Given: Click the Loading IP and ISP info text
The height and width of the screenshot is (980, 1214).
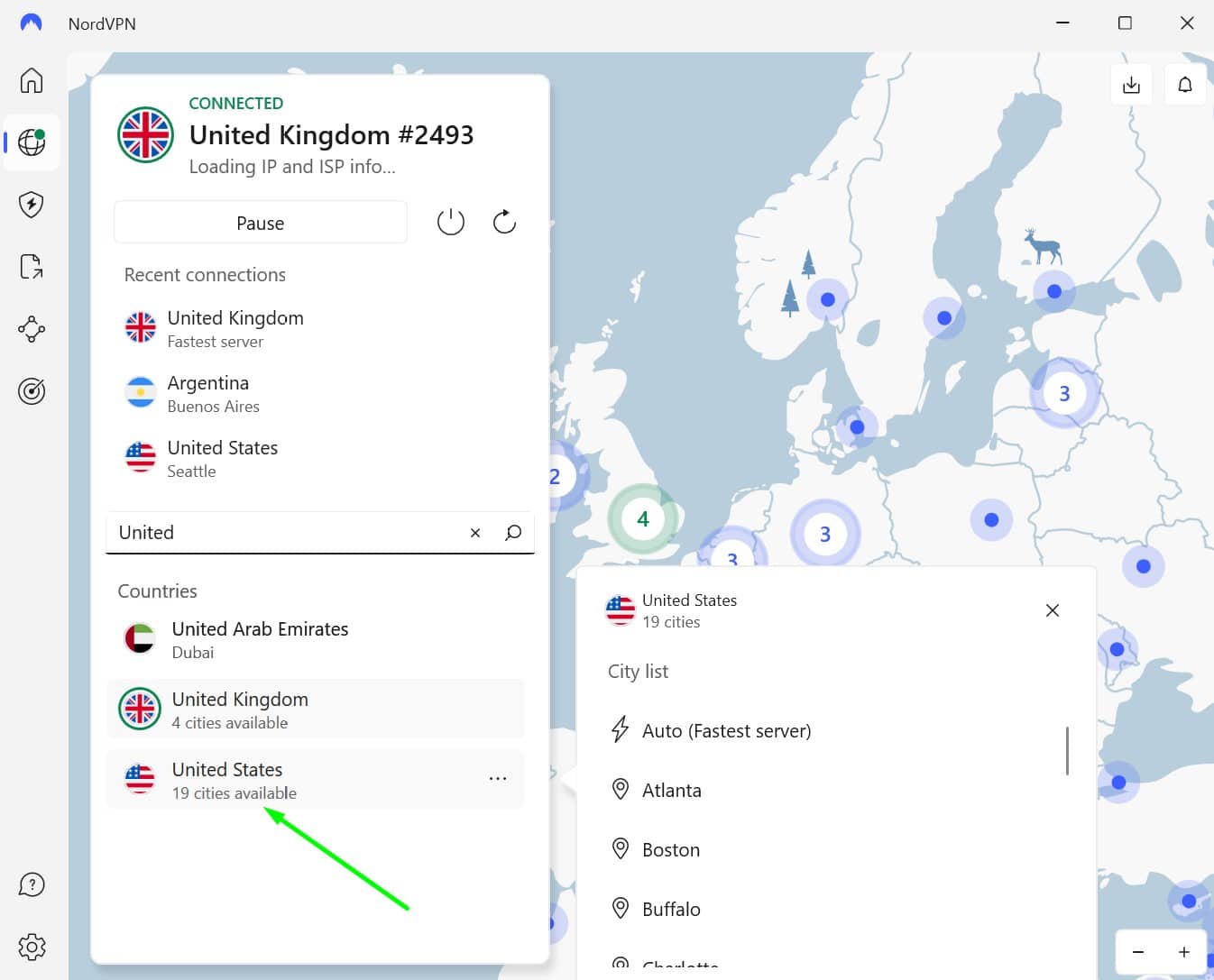Looking at the screenshot, I should (292, 167).
